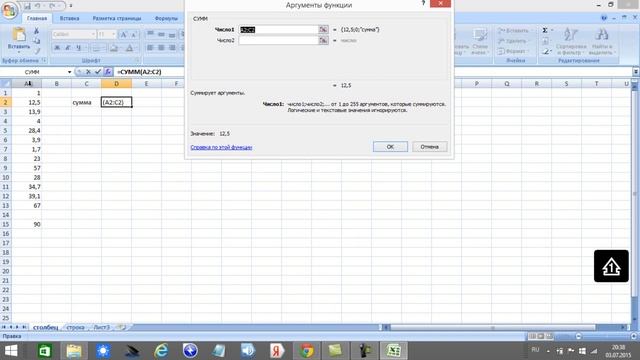Open Internet Explorer from the taskbar
Screen dimensions: 640x360
(x=161, y=351)
